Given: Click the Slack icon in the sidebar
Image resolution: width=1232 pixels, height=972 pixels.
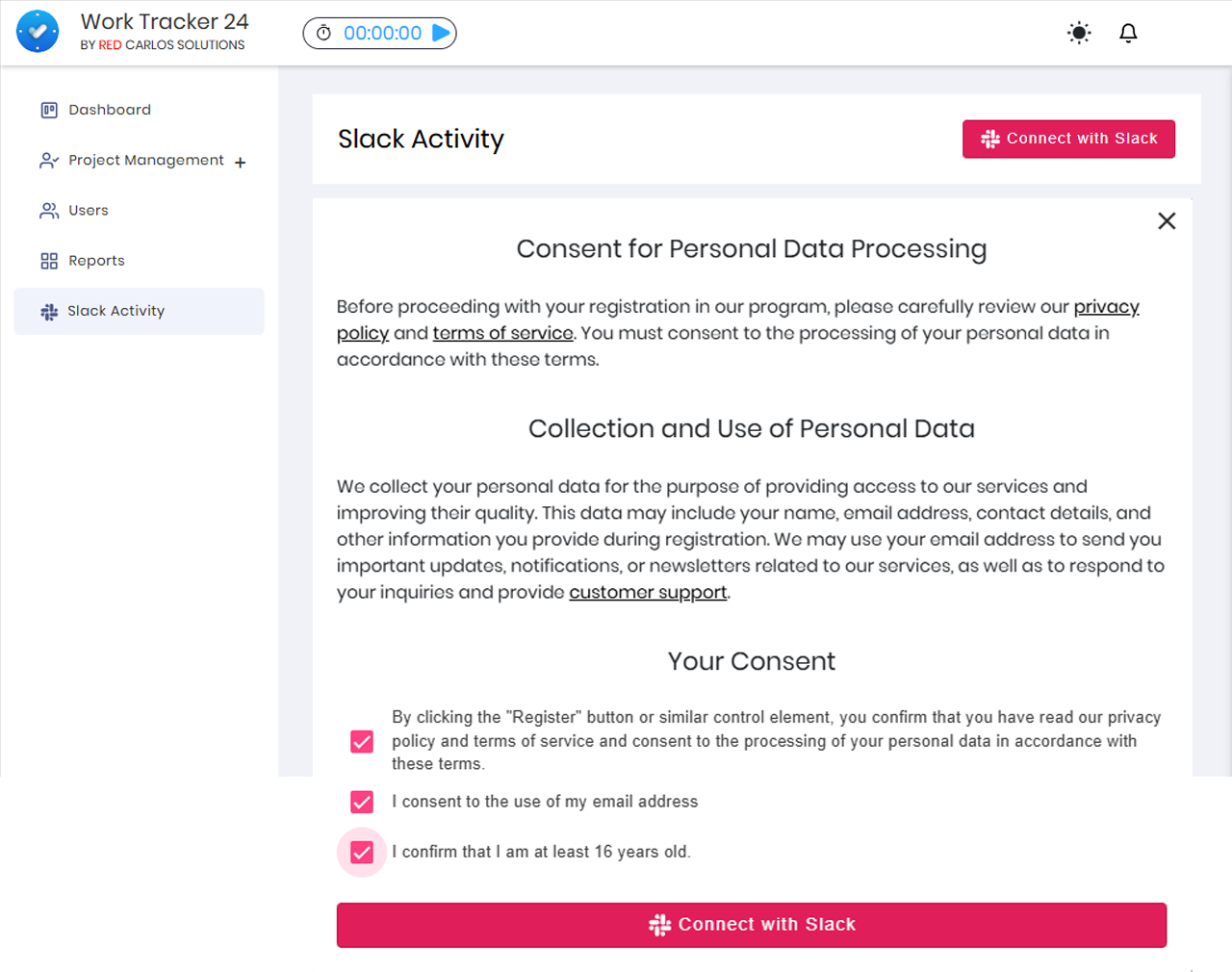Looking at the screenshot, I should coord(49,312).
